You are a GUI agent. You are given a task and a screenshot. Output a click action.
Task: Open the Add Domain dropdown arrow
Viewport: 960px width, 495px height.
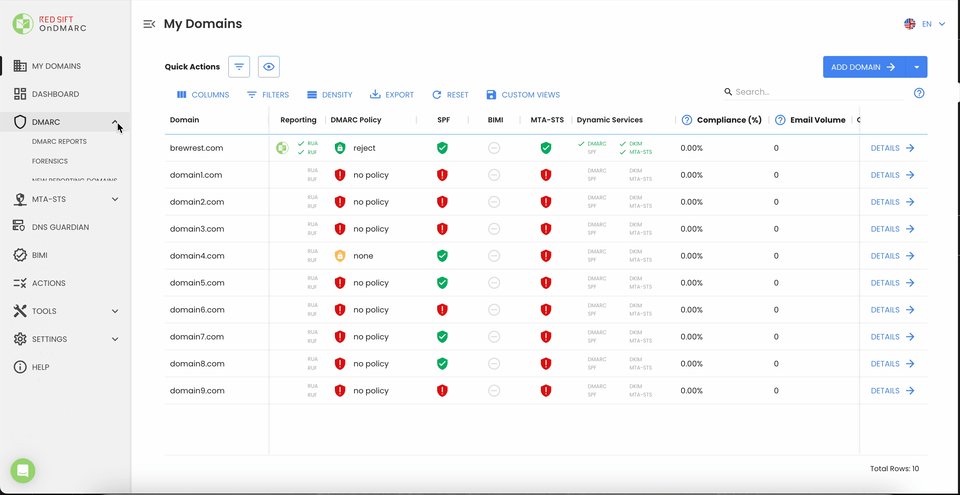point(917,67)
